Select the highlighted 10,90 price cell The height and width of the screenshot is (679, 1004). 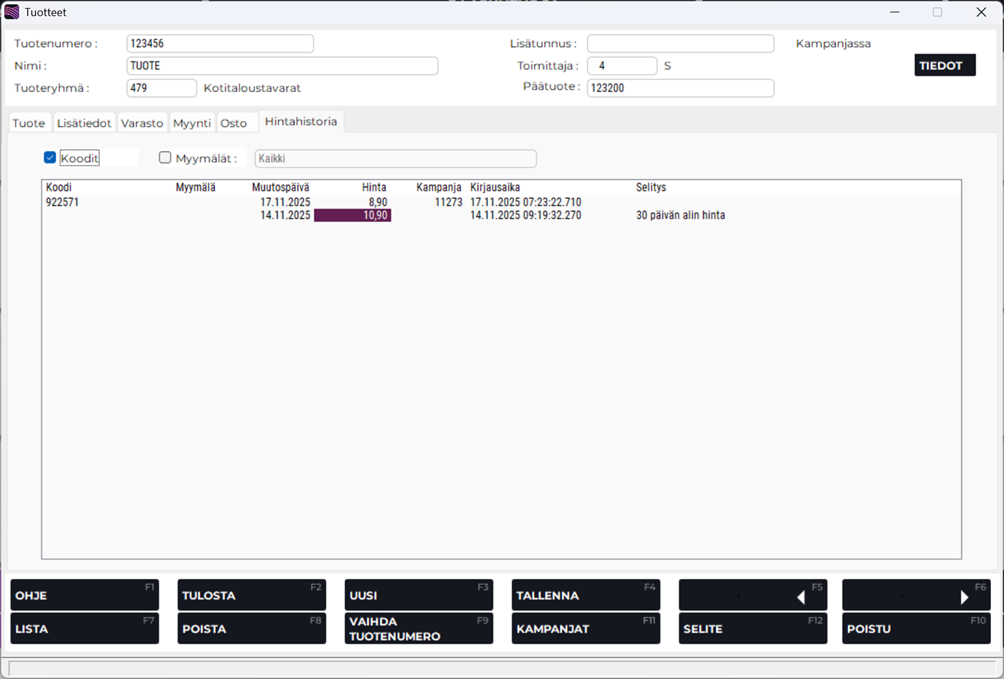tap(352, 215)
